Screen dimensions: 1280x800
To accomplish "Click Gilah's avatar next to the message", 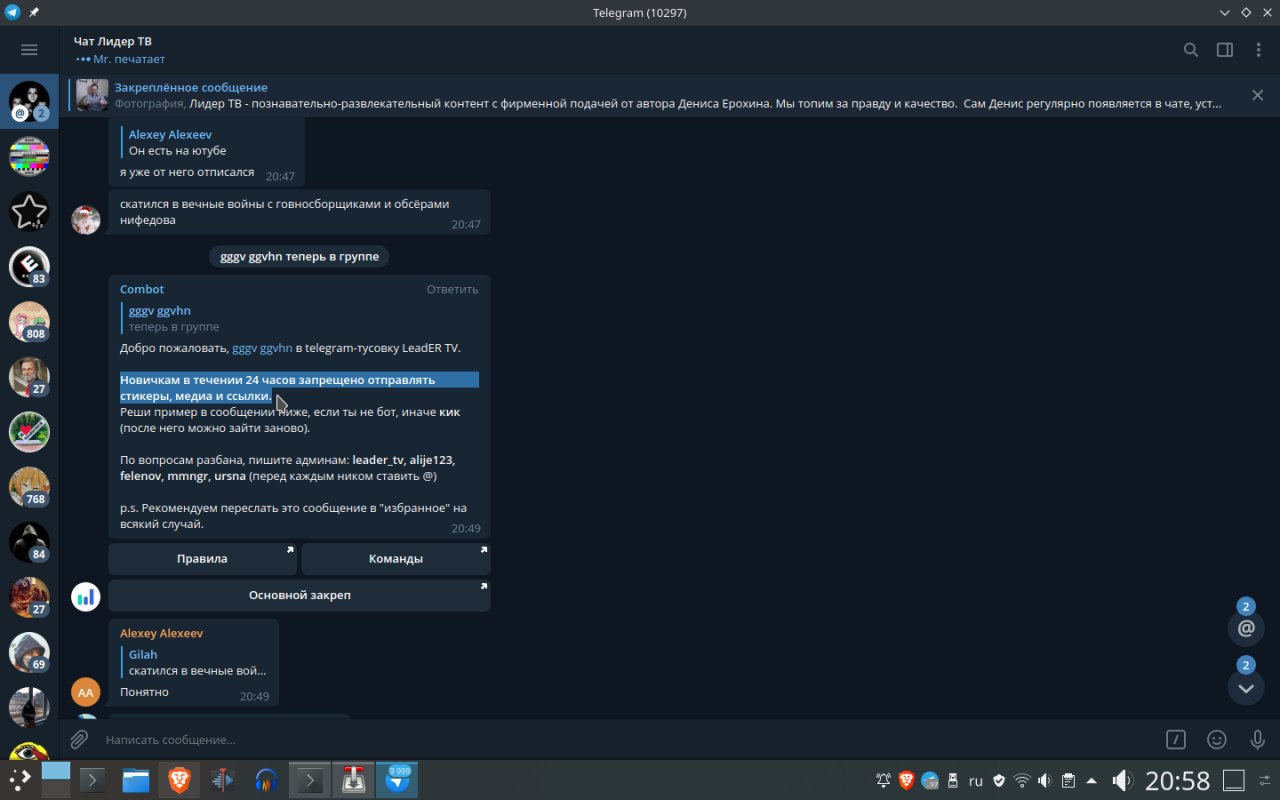I will (86, 220).
